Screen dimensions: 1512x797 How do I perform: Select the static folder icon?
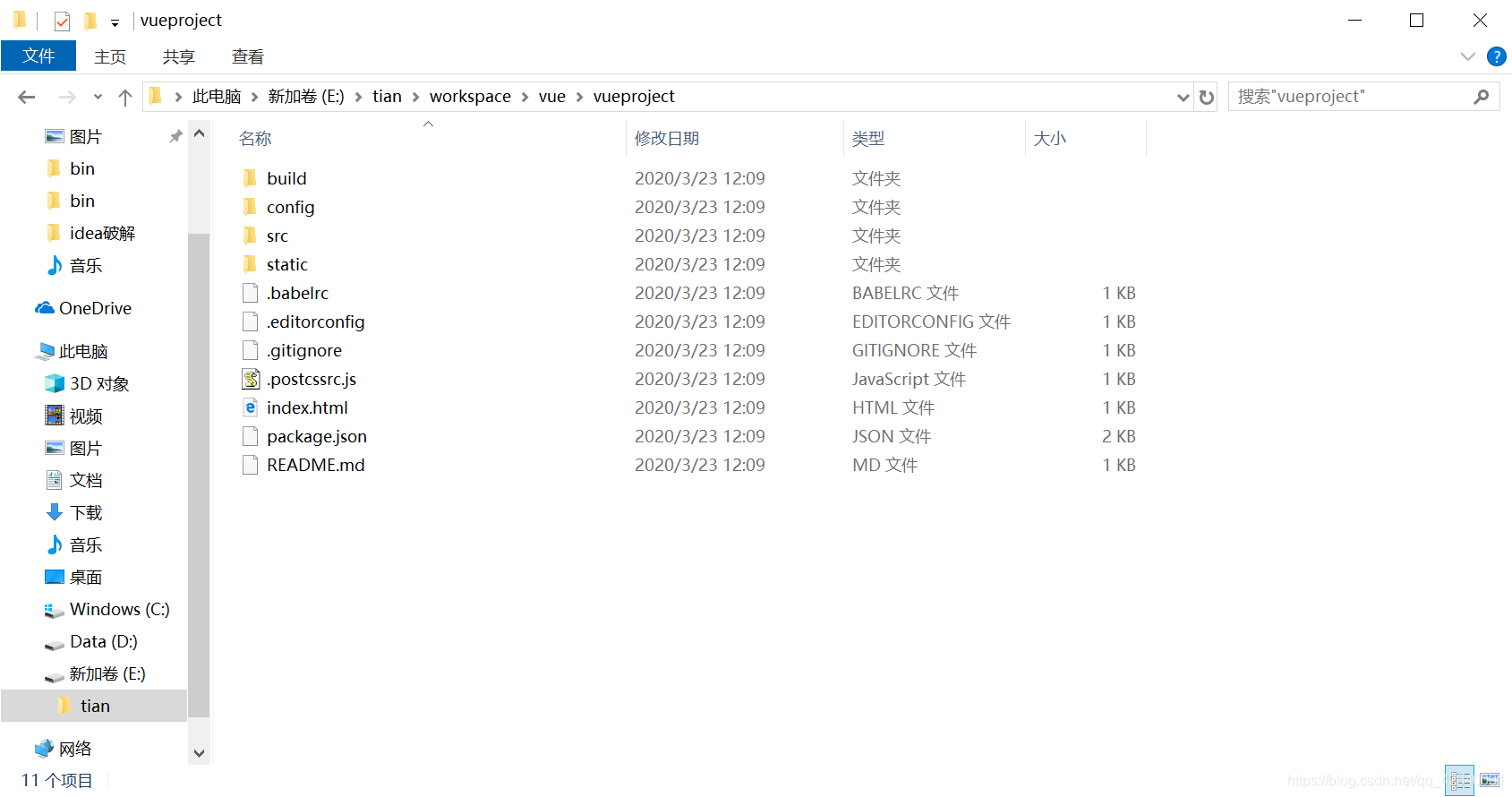[251, 264]
